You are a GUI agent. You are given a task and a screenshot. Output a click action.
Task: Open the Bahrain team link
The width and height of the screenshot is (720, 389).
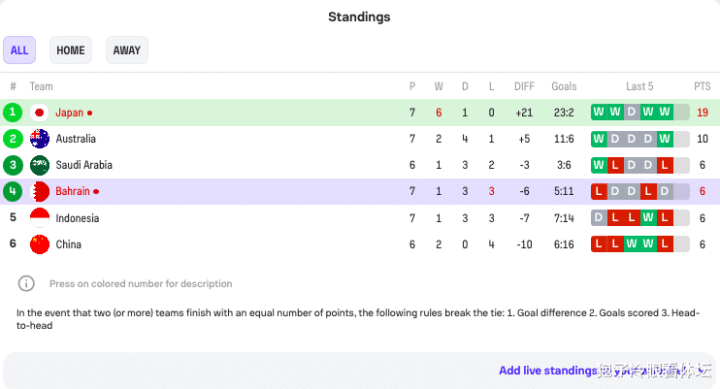pos(73,192)
